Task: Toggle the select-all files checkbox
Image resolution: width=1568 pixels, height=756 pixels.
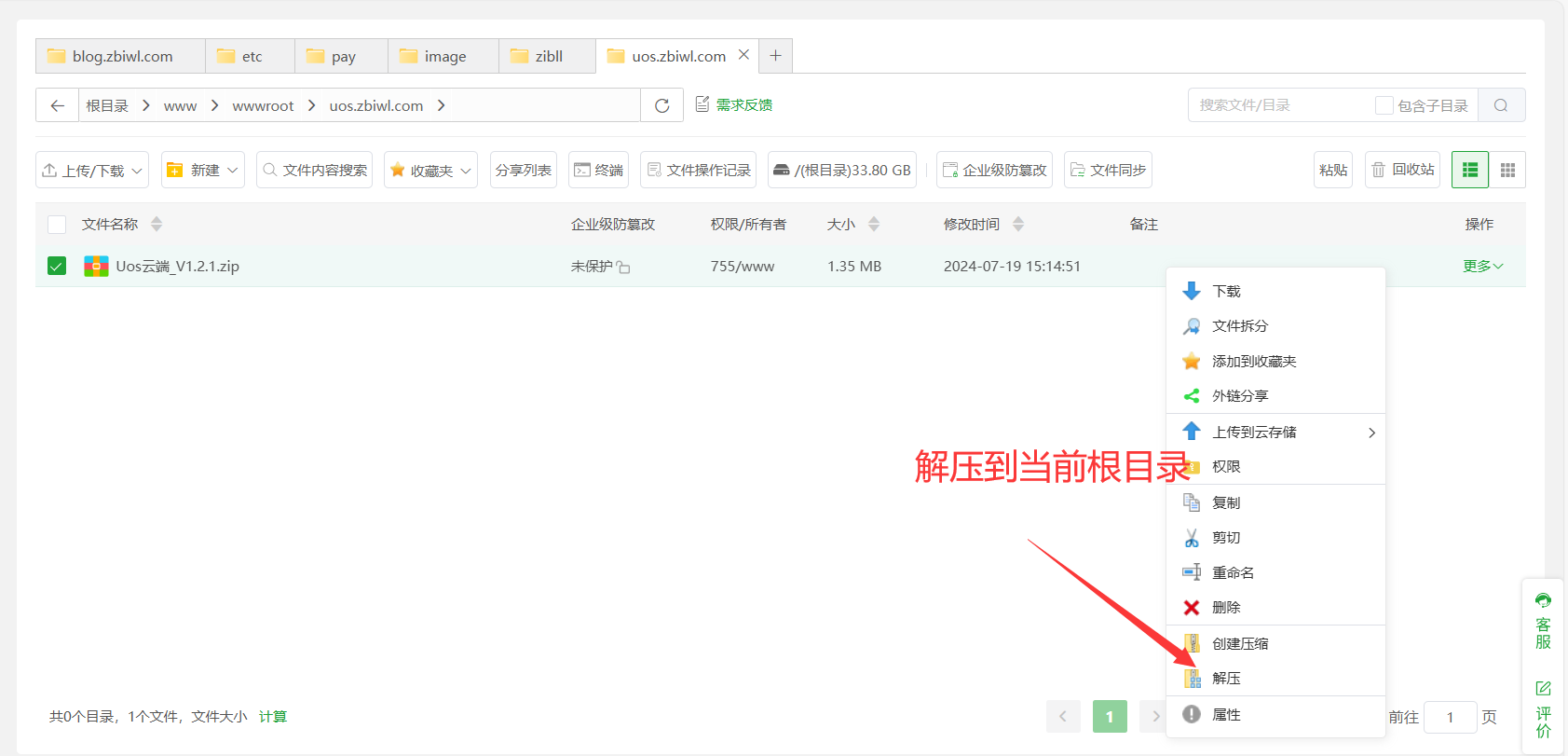Action: pyautogui.click(x=57, y=225)
